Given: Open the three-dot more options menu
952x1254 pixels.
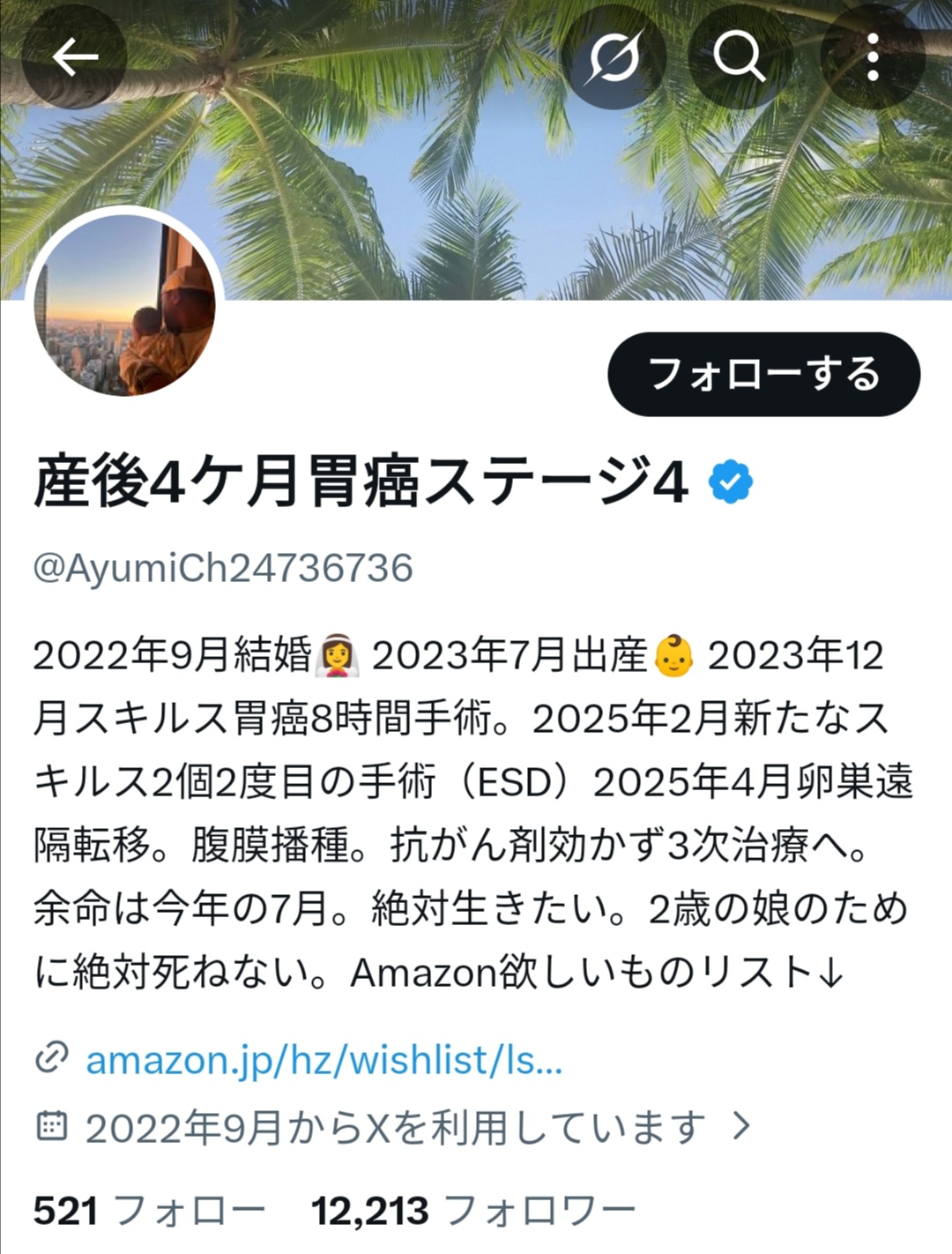Looking at the screenshot, I should [872, 57].
